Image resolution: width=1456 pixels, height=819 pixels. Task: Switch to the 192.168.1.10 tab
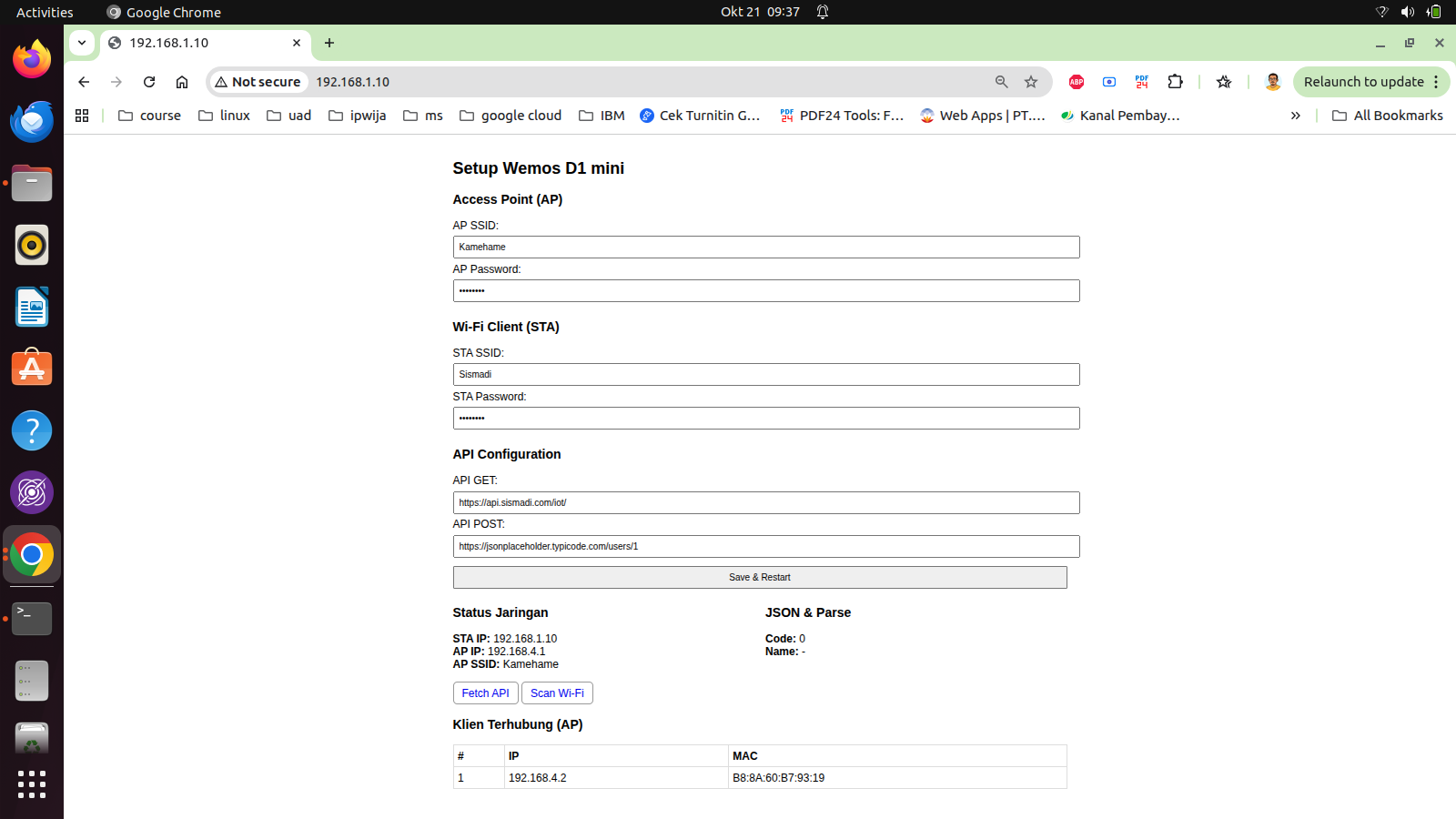click(x=182, y=43)
